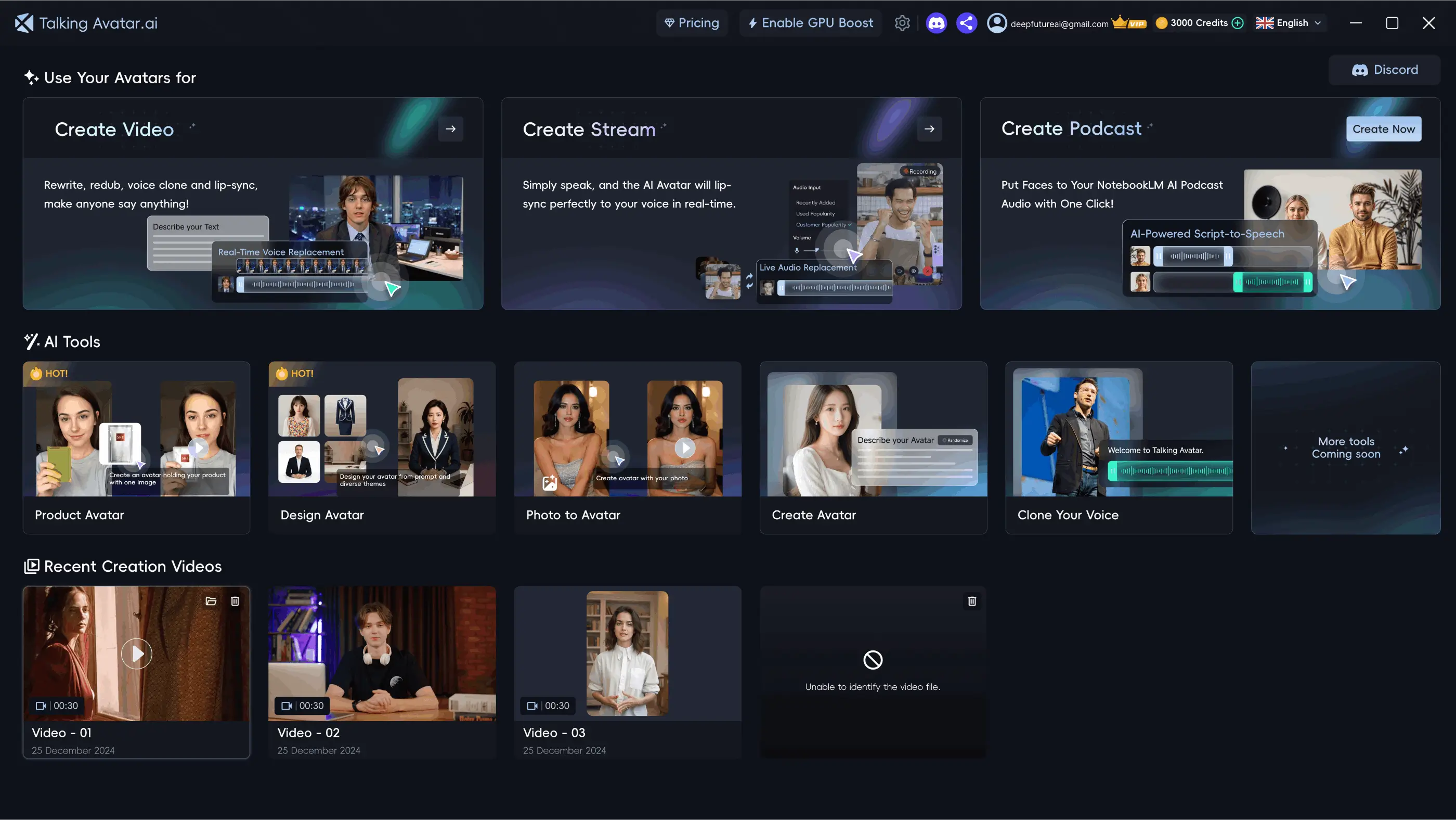Delete Video - 01 with trash icon
Screen dimensions: 1456x820
235,601
